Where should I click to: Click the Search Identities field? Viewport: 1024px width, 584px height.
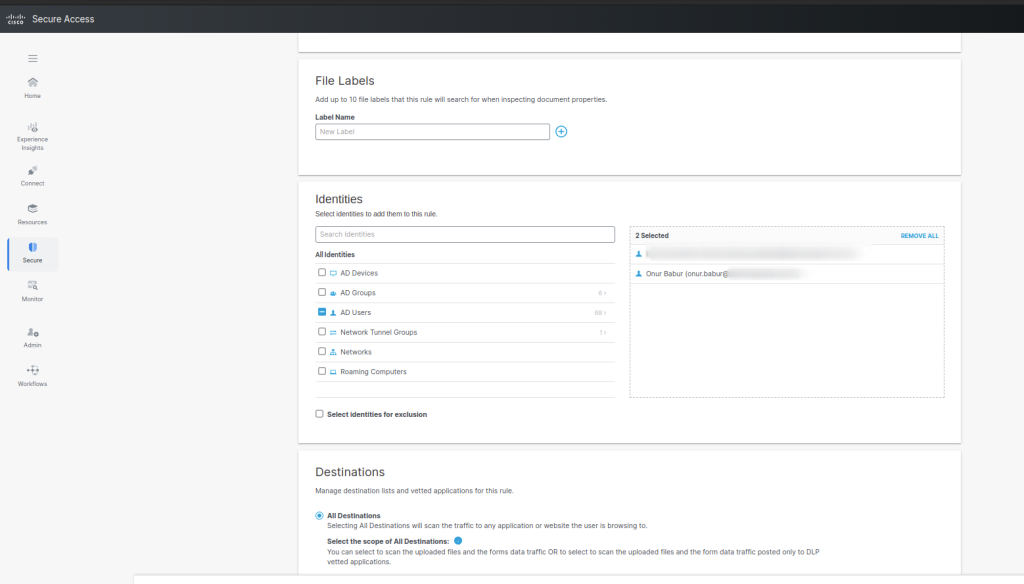tap(464, 234)
